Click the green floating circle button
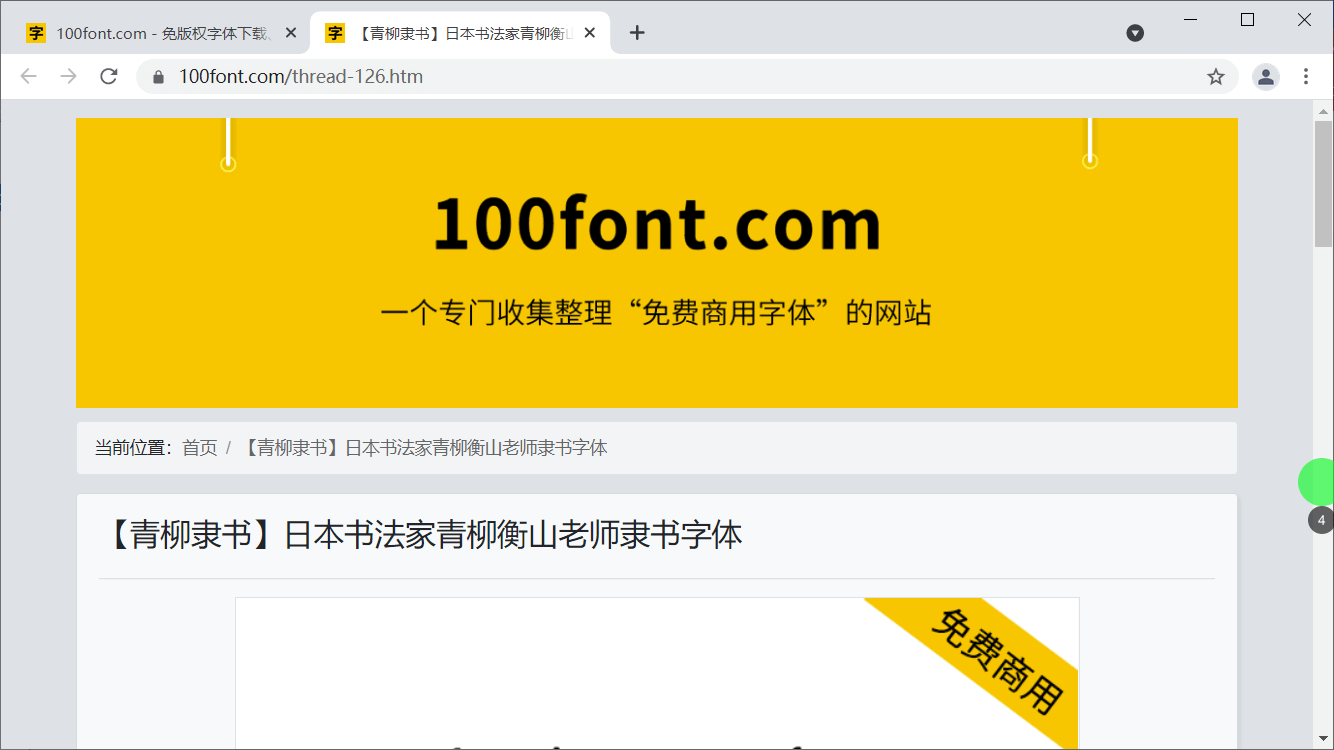1334x750 pixels. (x=1316, y=482)
